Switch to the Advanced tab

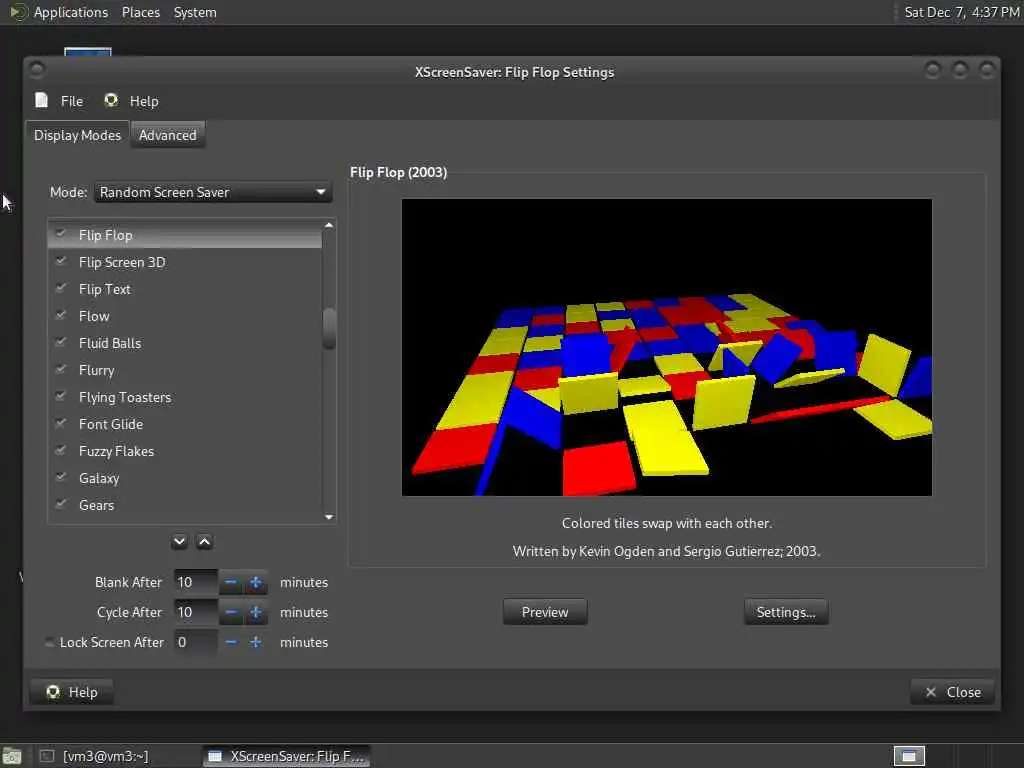(168, 135)
